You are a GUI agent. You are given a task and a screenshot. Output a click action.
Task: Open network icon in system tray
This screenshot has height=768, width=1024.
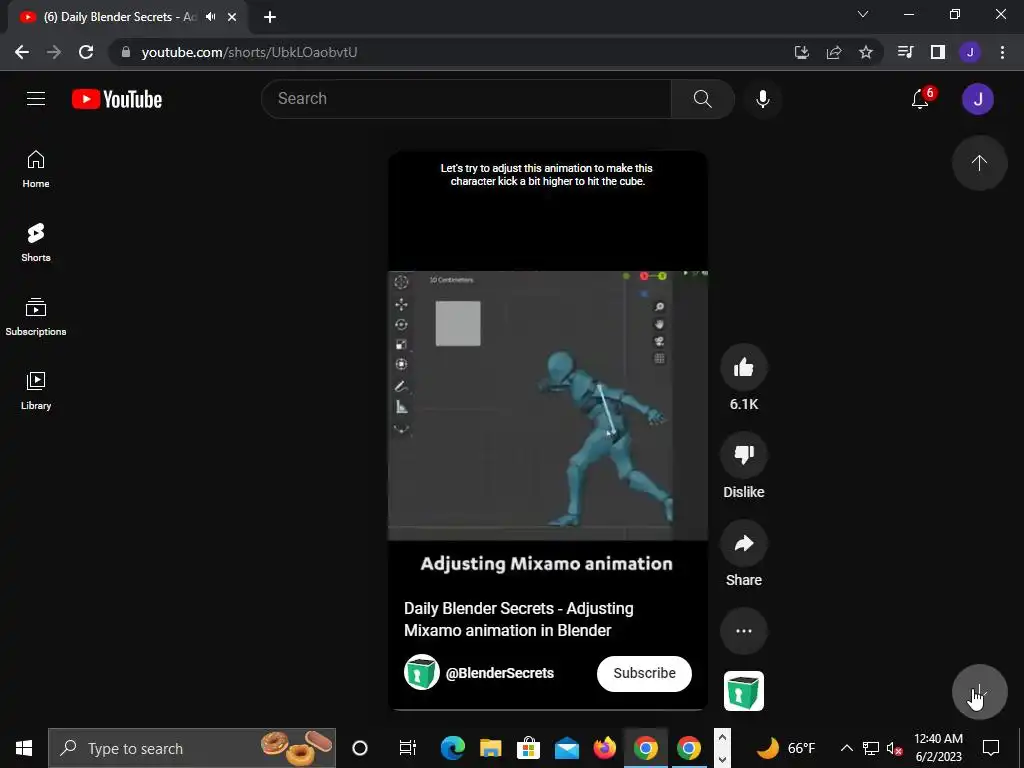[871, 748]
